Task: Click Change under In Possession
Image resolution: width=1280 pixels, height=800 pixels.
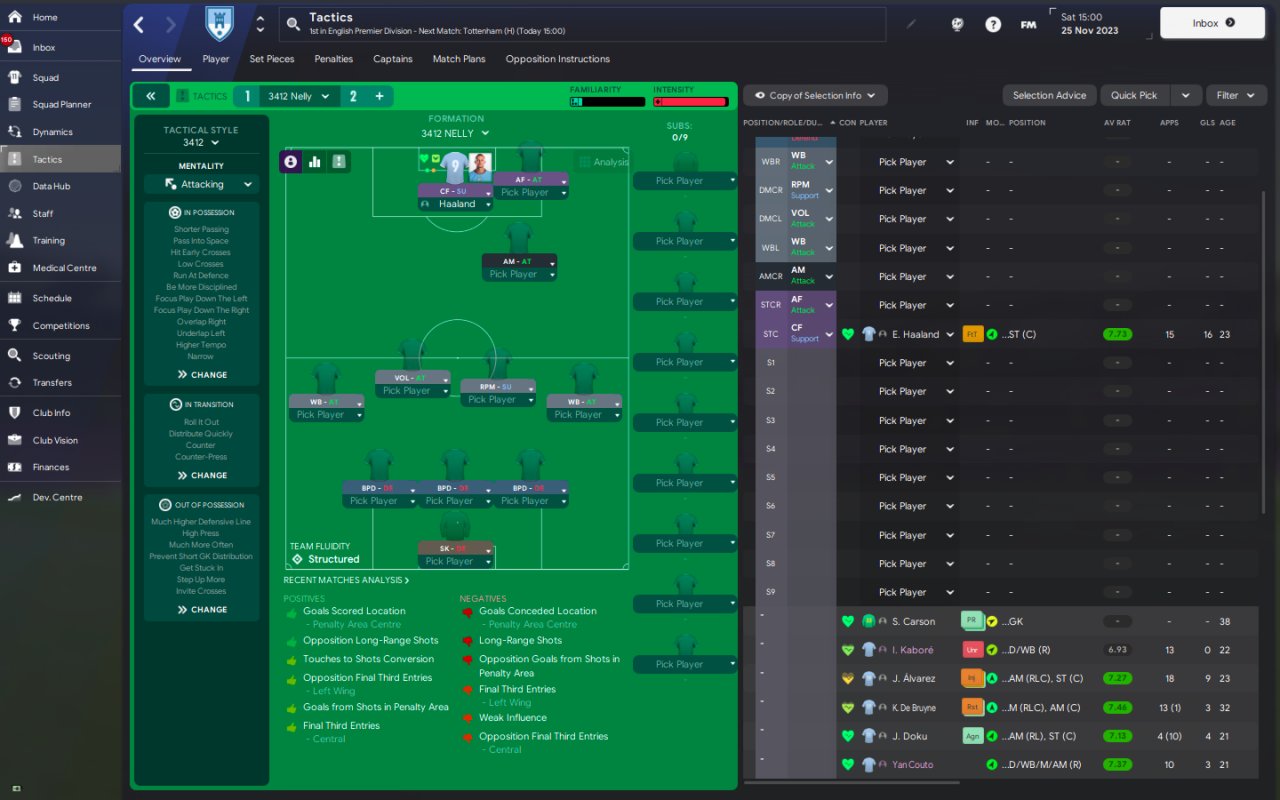Action: [202, 375]
